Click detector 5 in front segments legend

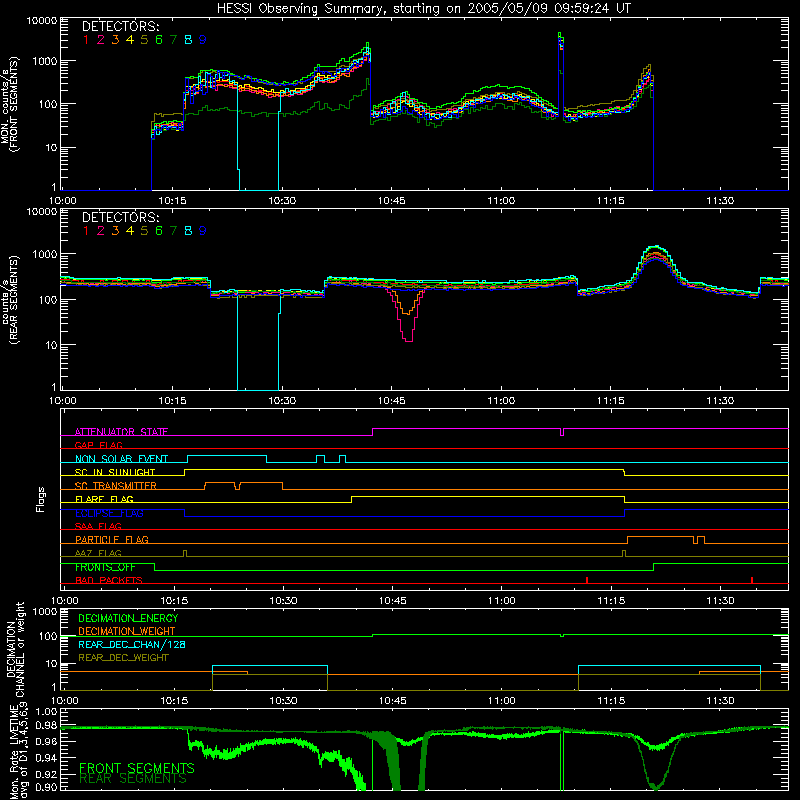144,40
